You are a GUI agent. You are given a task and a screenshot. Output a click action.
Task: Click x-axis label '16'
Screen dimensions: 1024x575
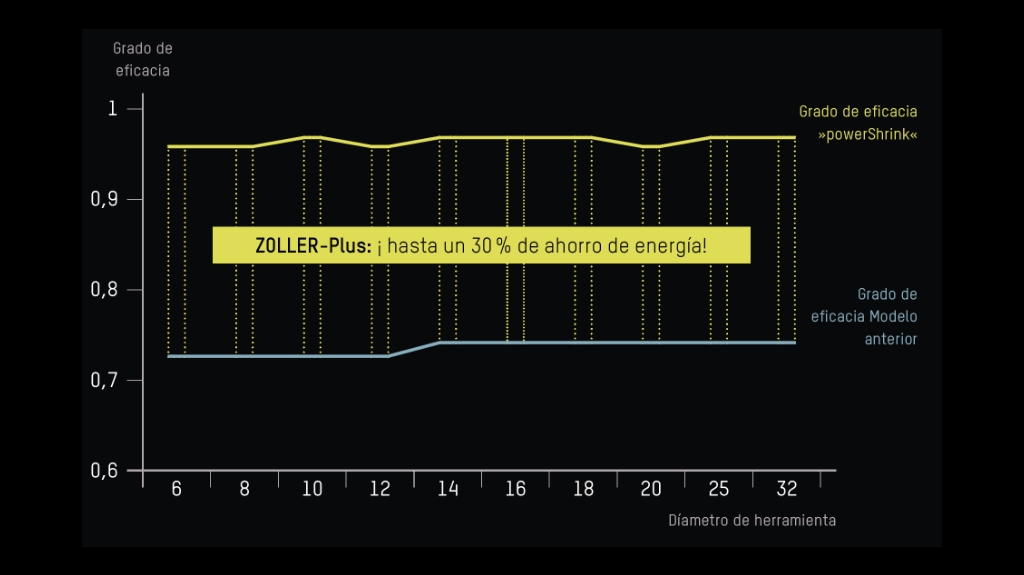click(516, 489)
